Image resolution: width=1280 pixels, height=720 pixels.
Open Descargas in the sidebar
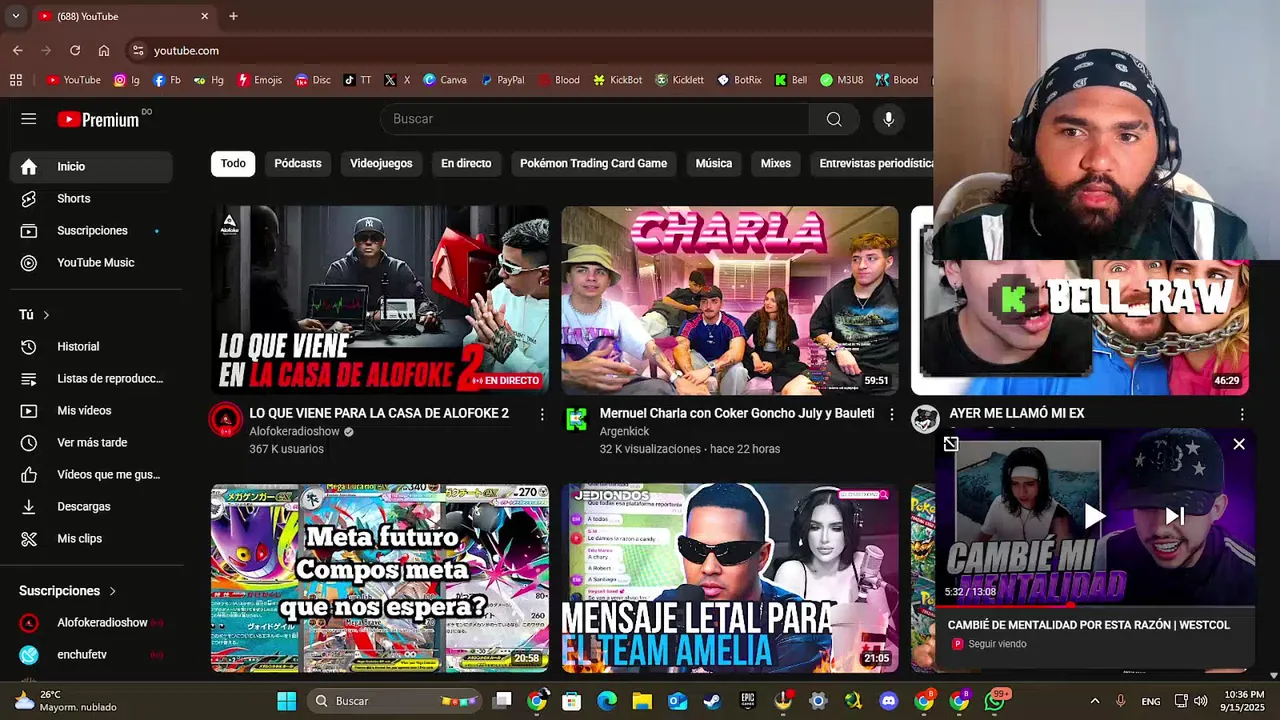coord(91,507)
